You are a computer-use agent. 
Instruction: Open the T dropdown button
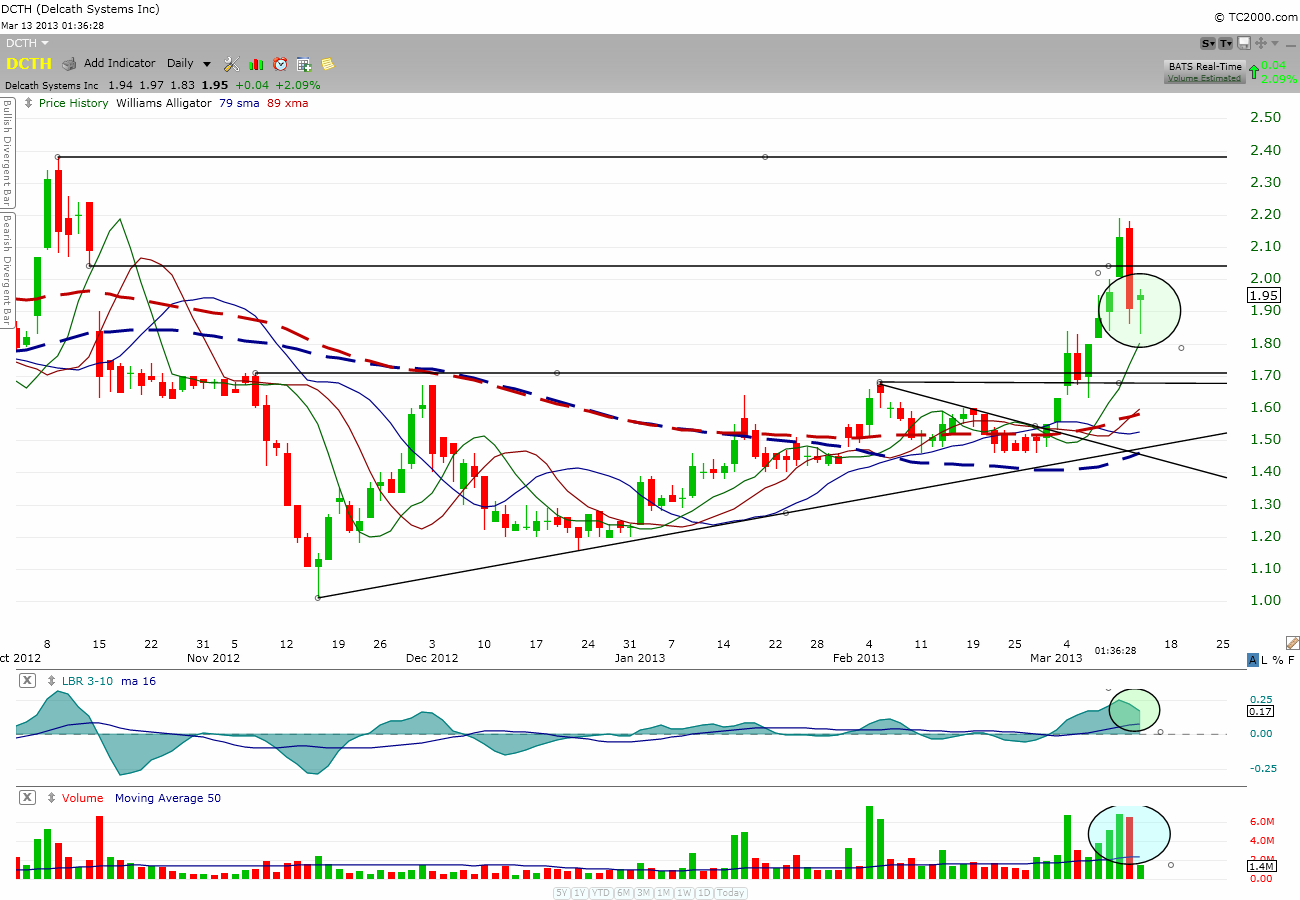(x=1226, y=43)
